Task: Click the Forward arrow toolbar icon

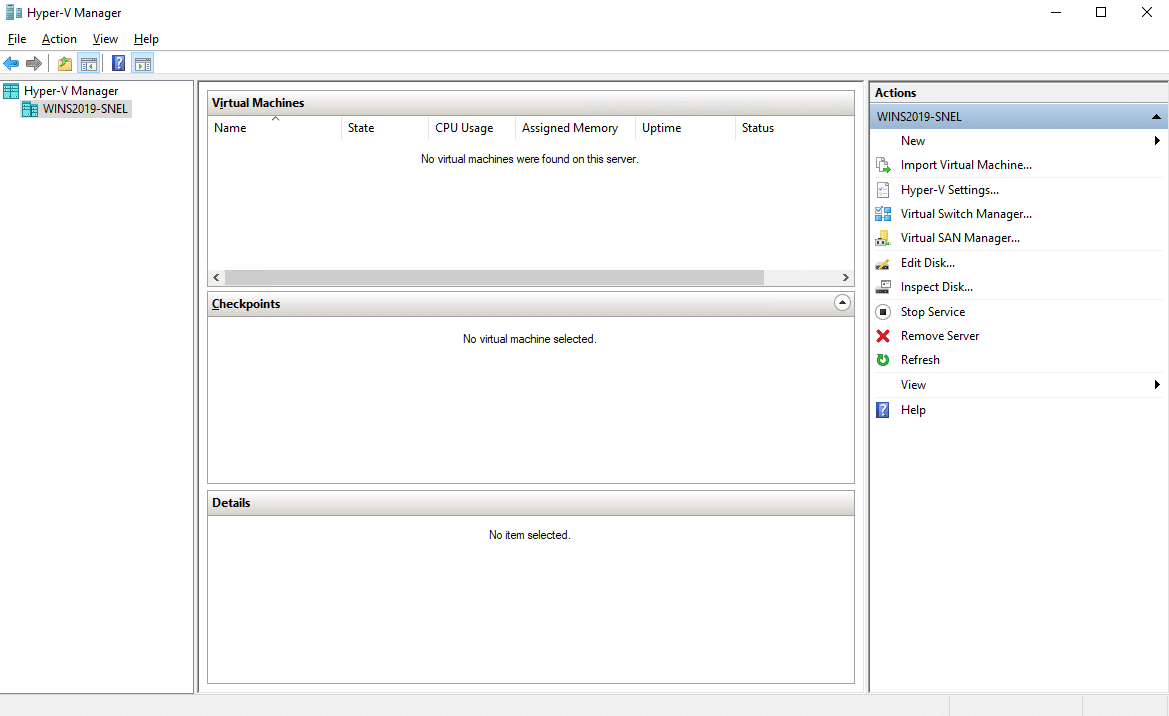Action: coord(34,63)
